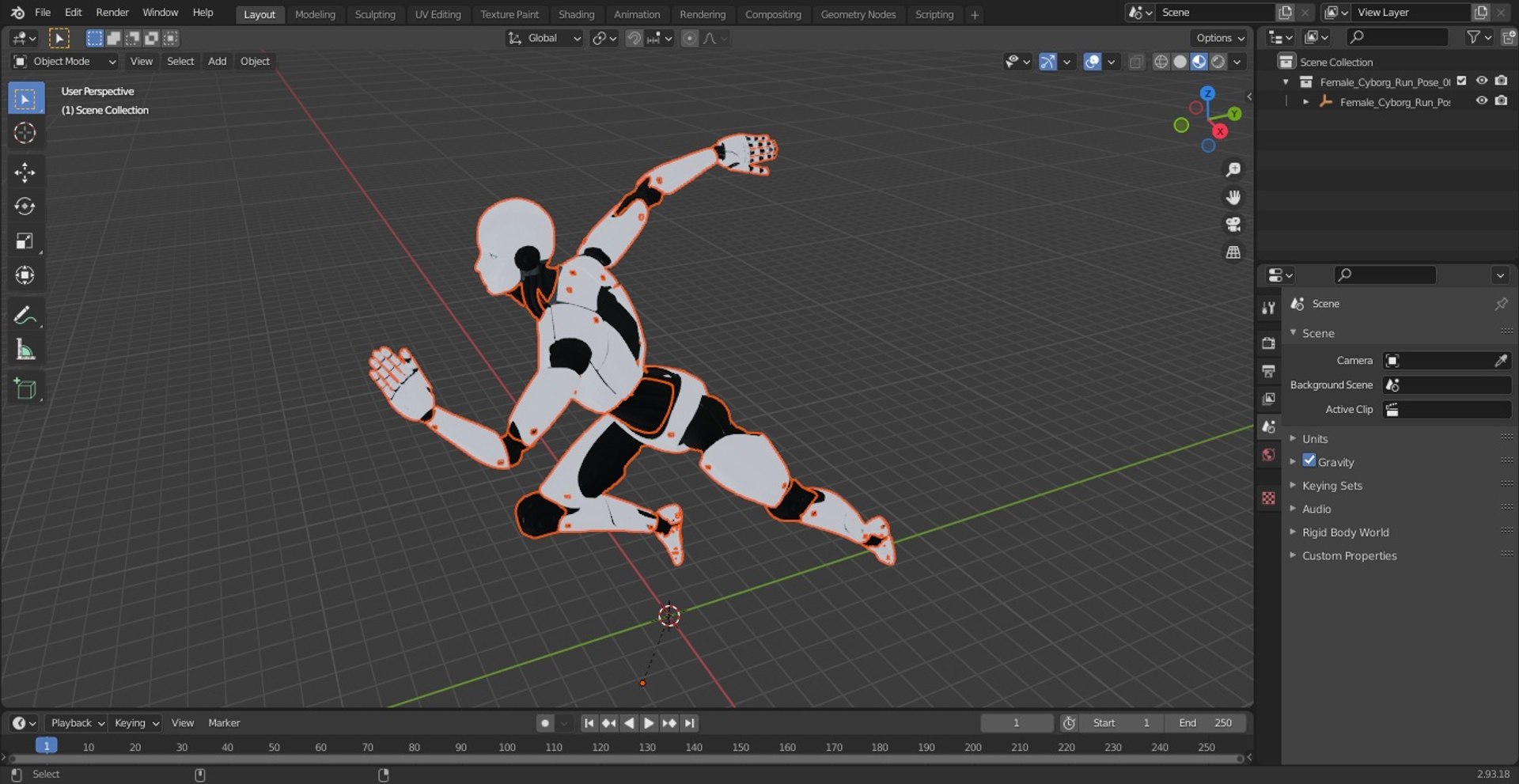Switch to the Shading workspace tab
Image resolution: width=1519 pixels, height=784 pixels.
pyautogui.click(x=576, y=14)
